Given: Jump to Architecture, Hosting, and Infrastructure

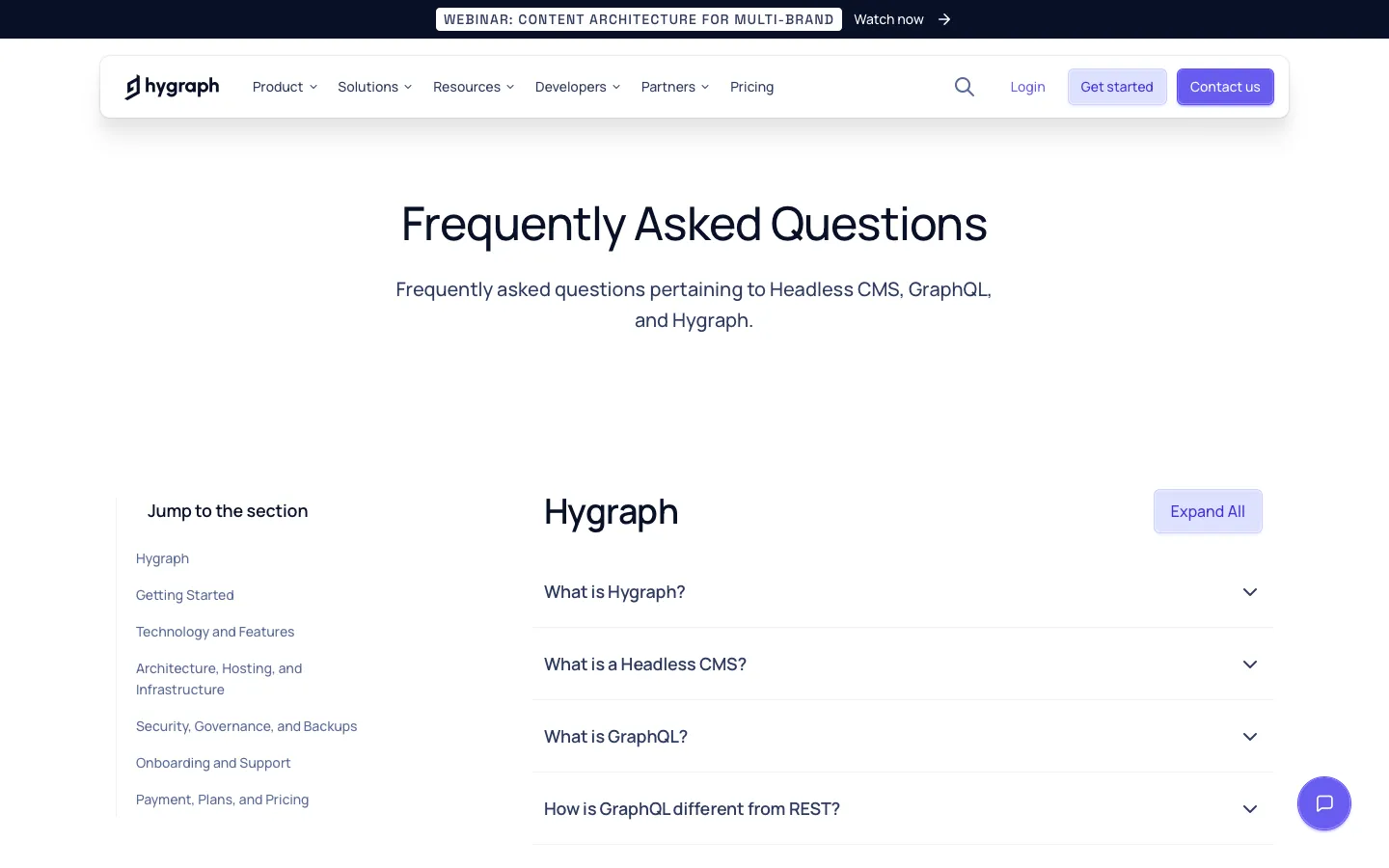Looking at the screenshot, I should coord(219,679).
